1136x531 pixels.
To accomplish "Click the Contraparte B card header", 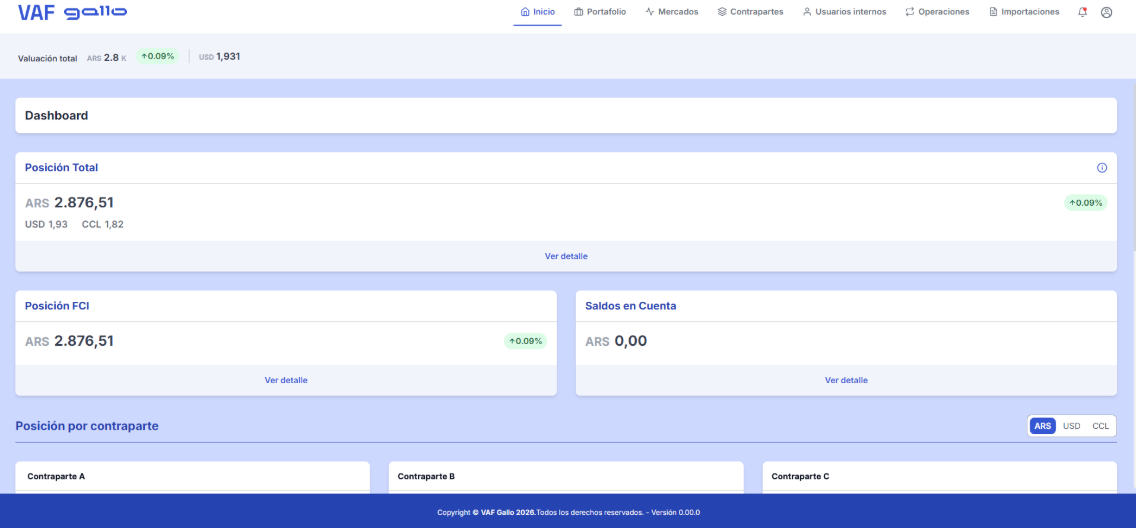I will click(x=566, y=477).
